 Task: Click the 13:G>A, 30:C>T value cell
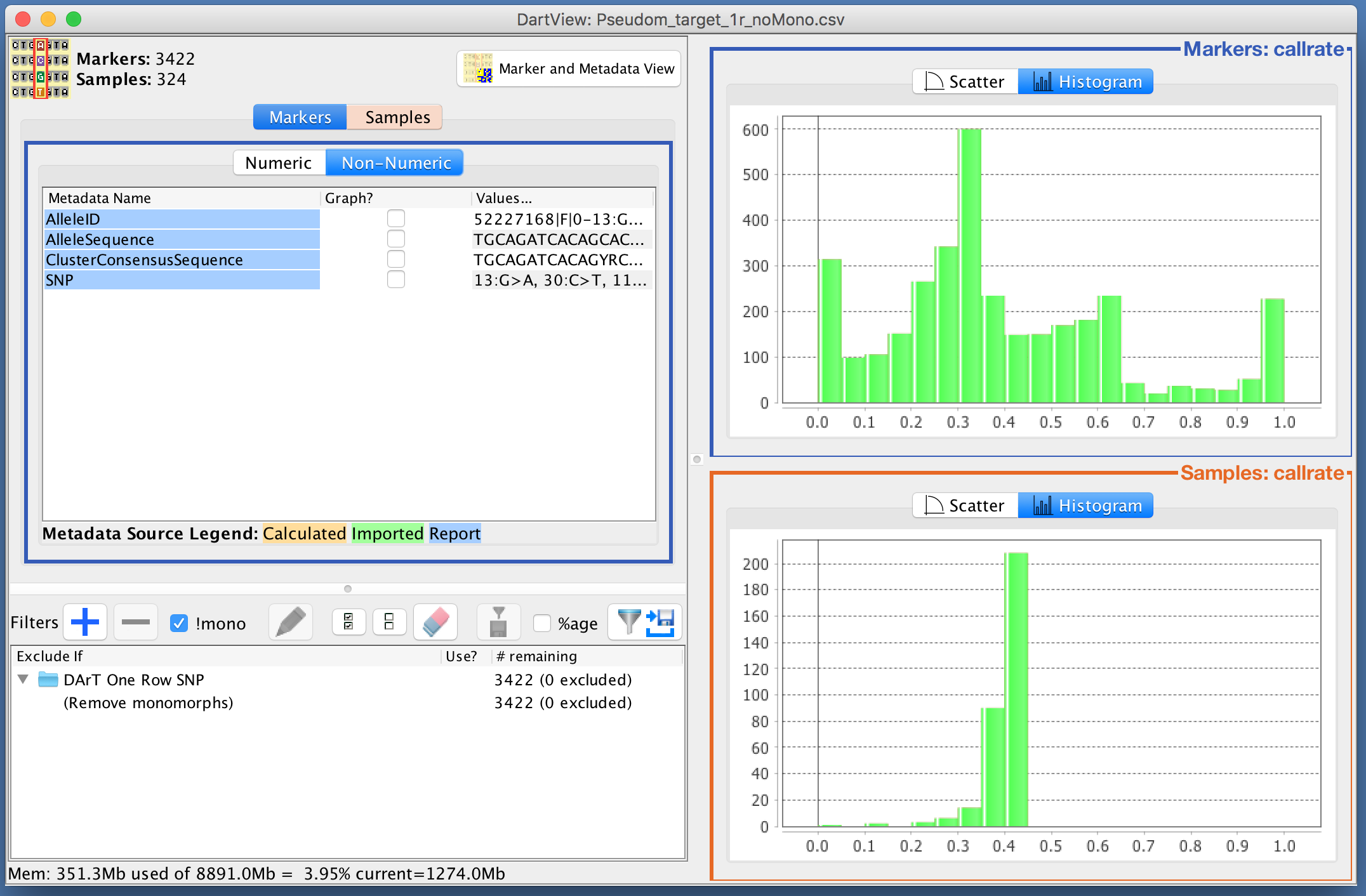561,280
